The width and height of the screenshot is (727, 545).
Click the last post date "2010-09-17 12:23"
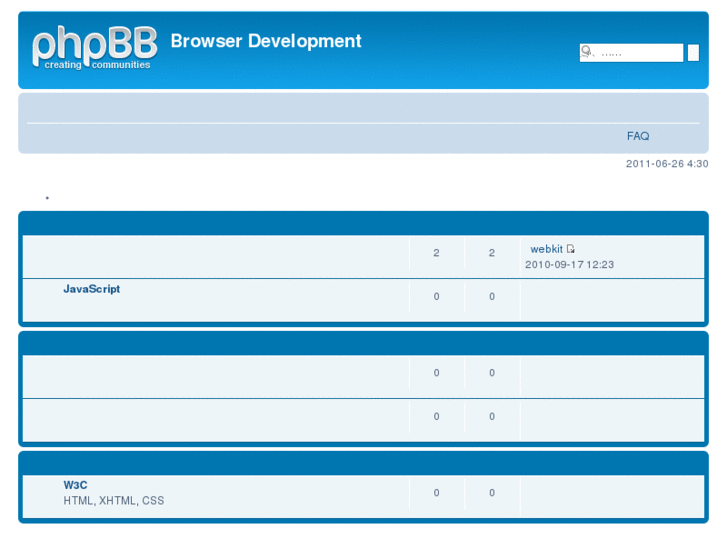(569, 264)
